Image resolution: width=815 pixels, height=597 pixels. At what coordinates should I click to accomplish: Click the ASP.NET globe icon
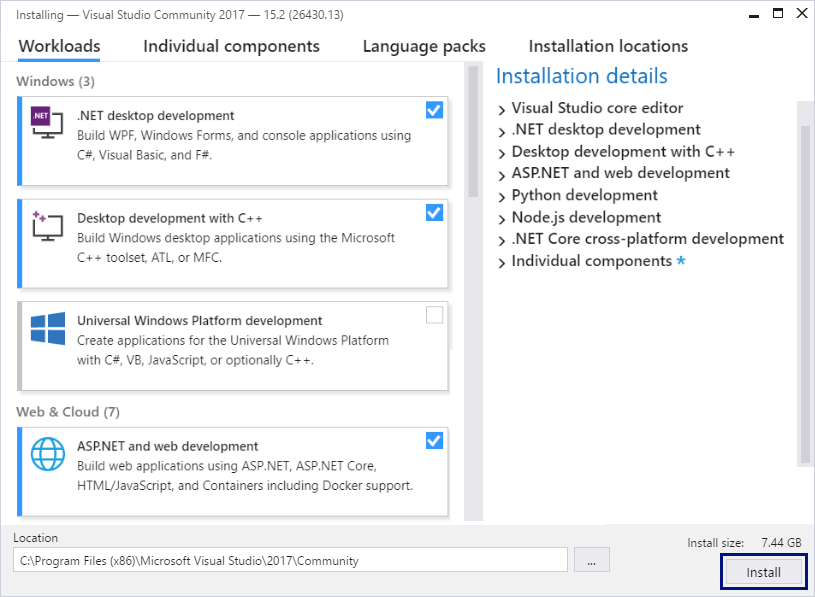[x=48, y=454]
